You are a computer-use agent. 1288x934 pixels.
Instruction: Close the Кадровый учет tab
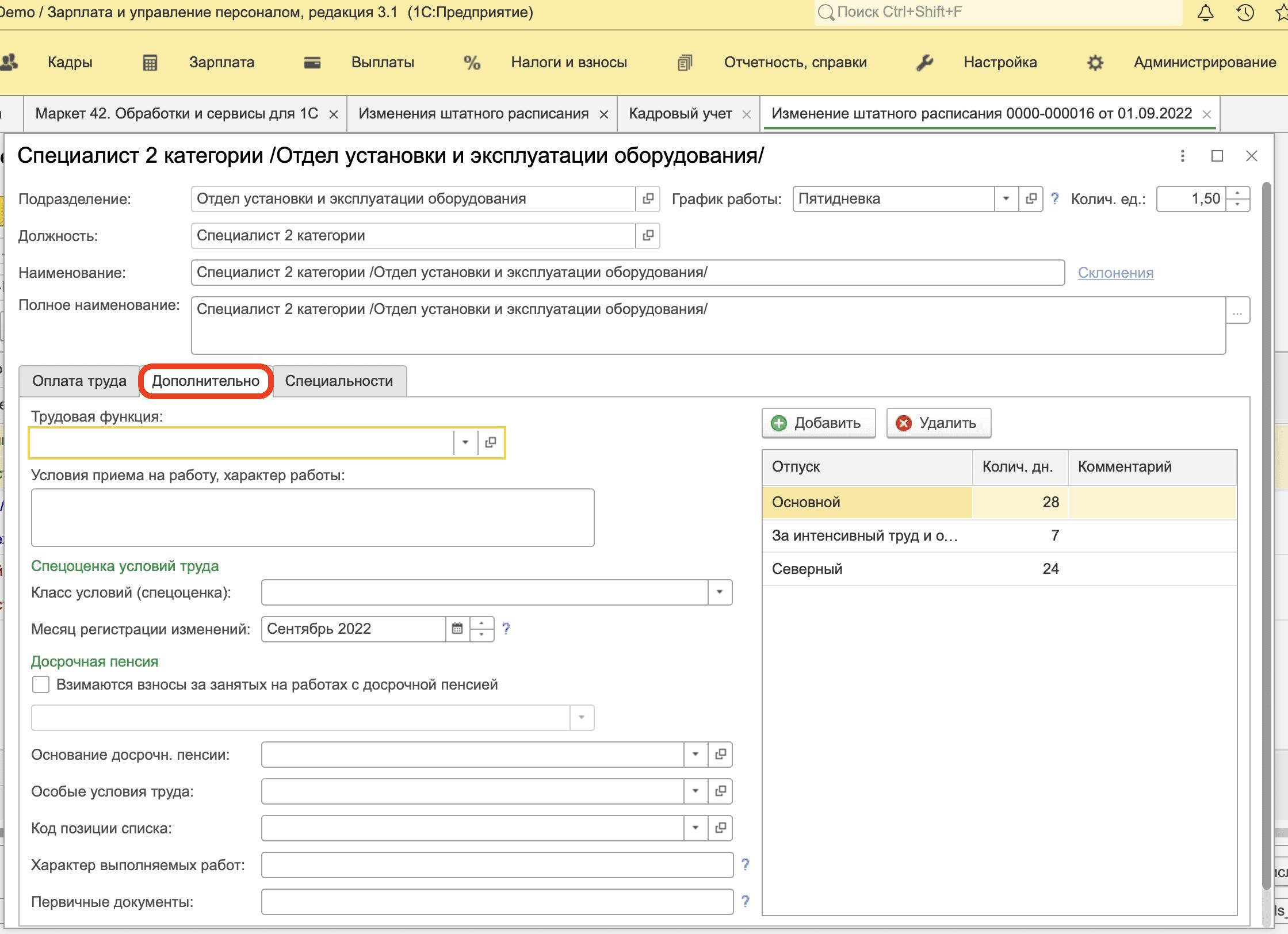747,114
